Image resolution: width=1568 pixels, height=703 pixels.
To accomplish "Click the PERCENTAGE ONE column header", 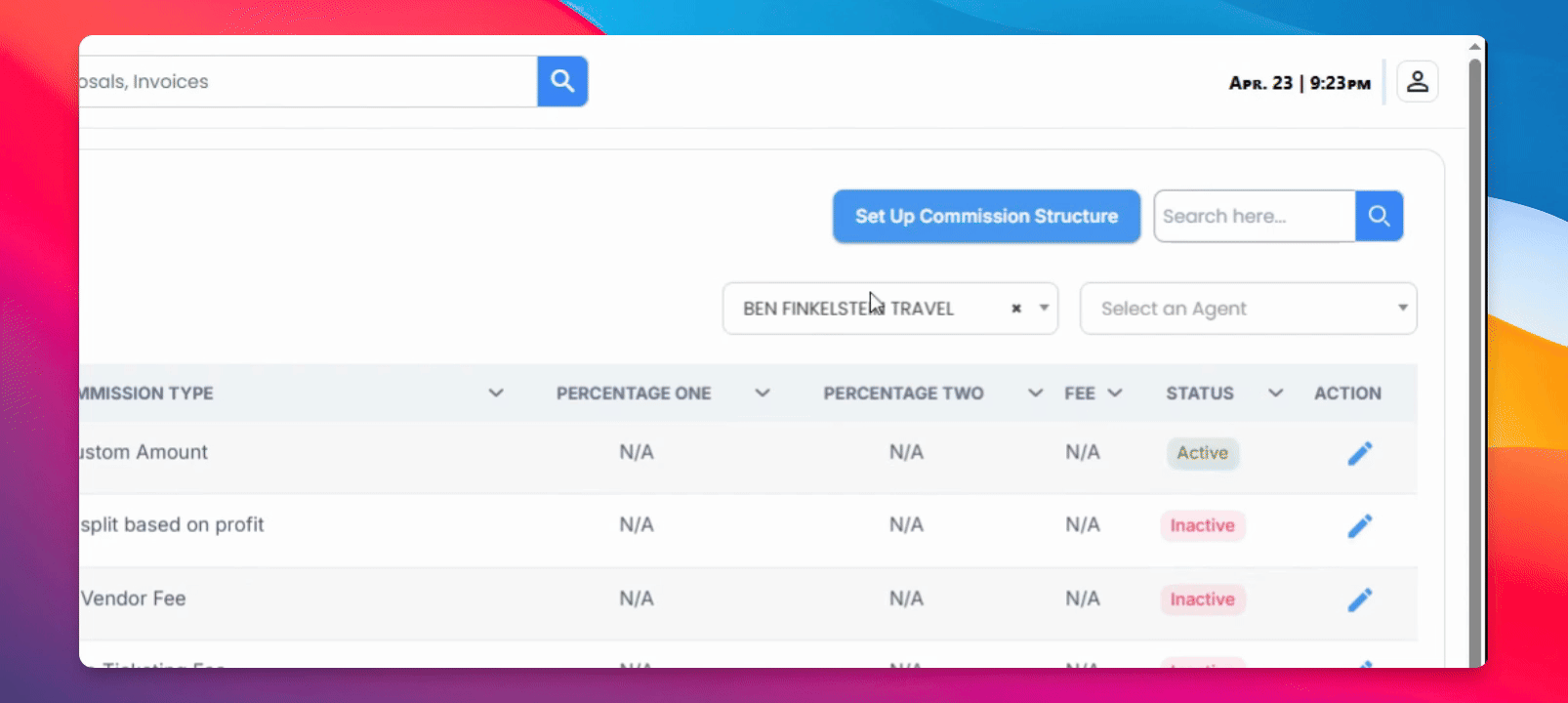I will [634, 393].
